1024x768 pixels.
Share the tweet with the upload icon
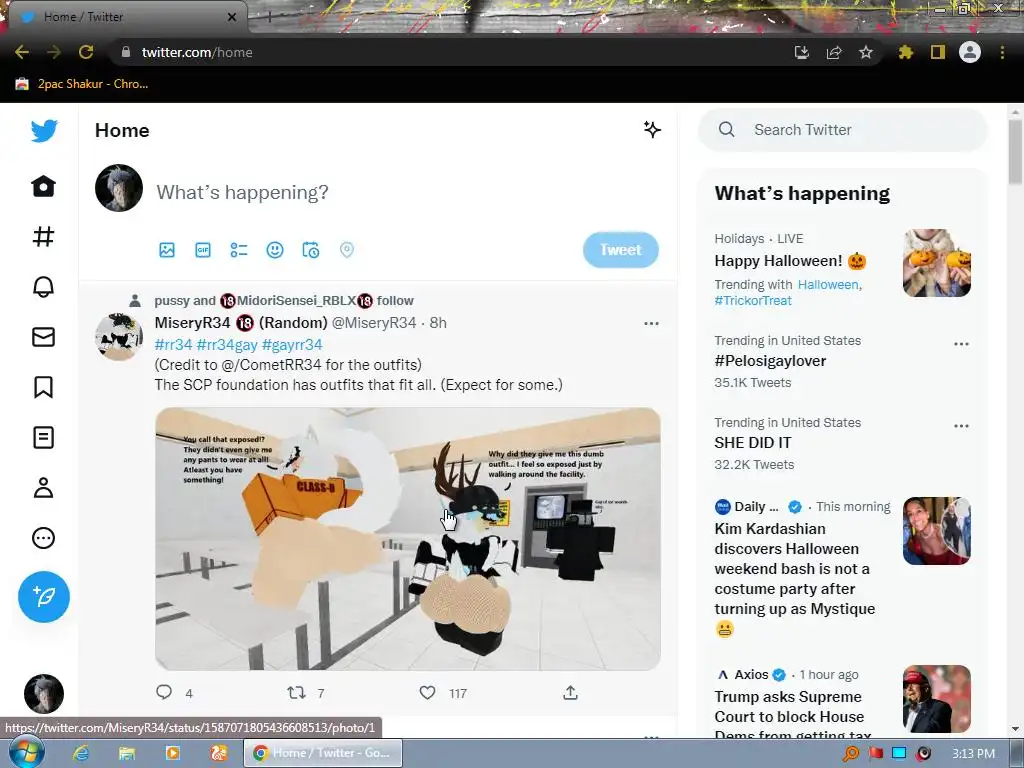click(570, 692)
